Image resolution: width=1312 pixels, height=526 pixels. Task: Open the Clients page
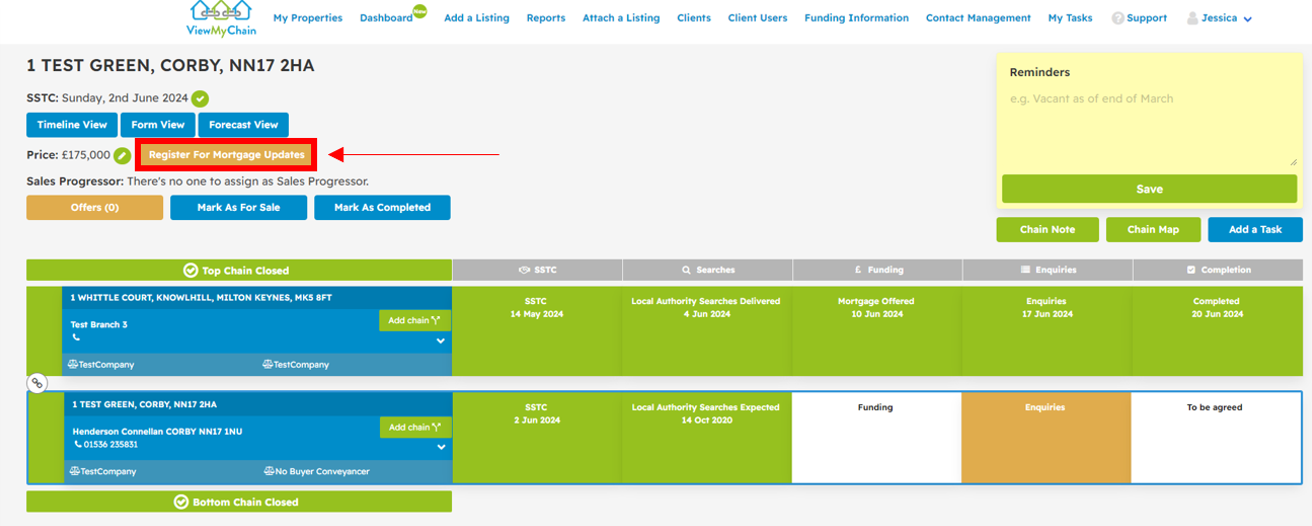pyautogui.click(x=694, y=18)
